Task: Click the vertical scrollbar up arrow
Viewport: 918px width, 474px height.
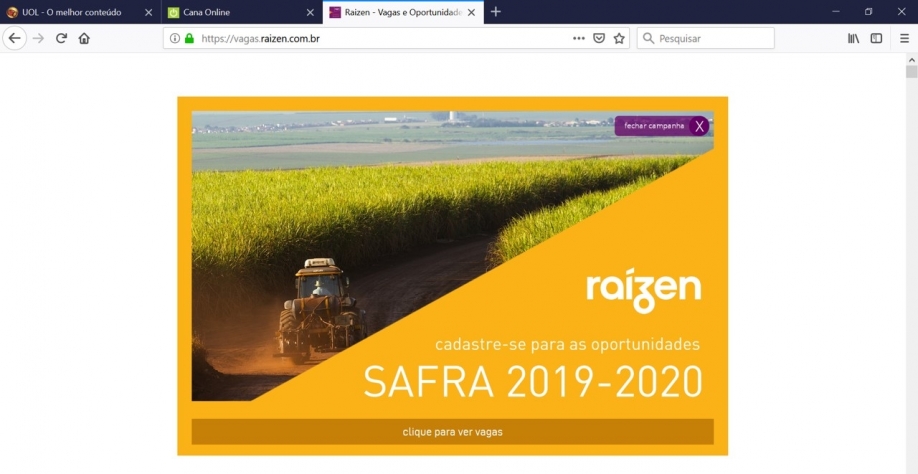Action: pyautogui.click(x=911, y=59)
